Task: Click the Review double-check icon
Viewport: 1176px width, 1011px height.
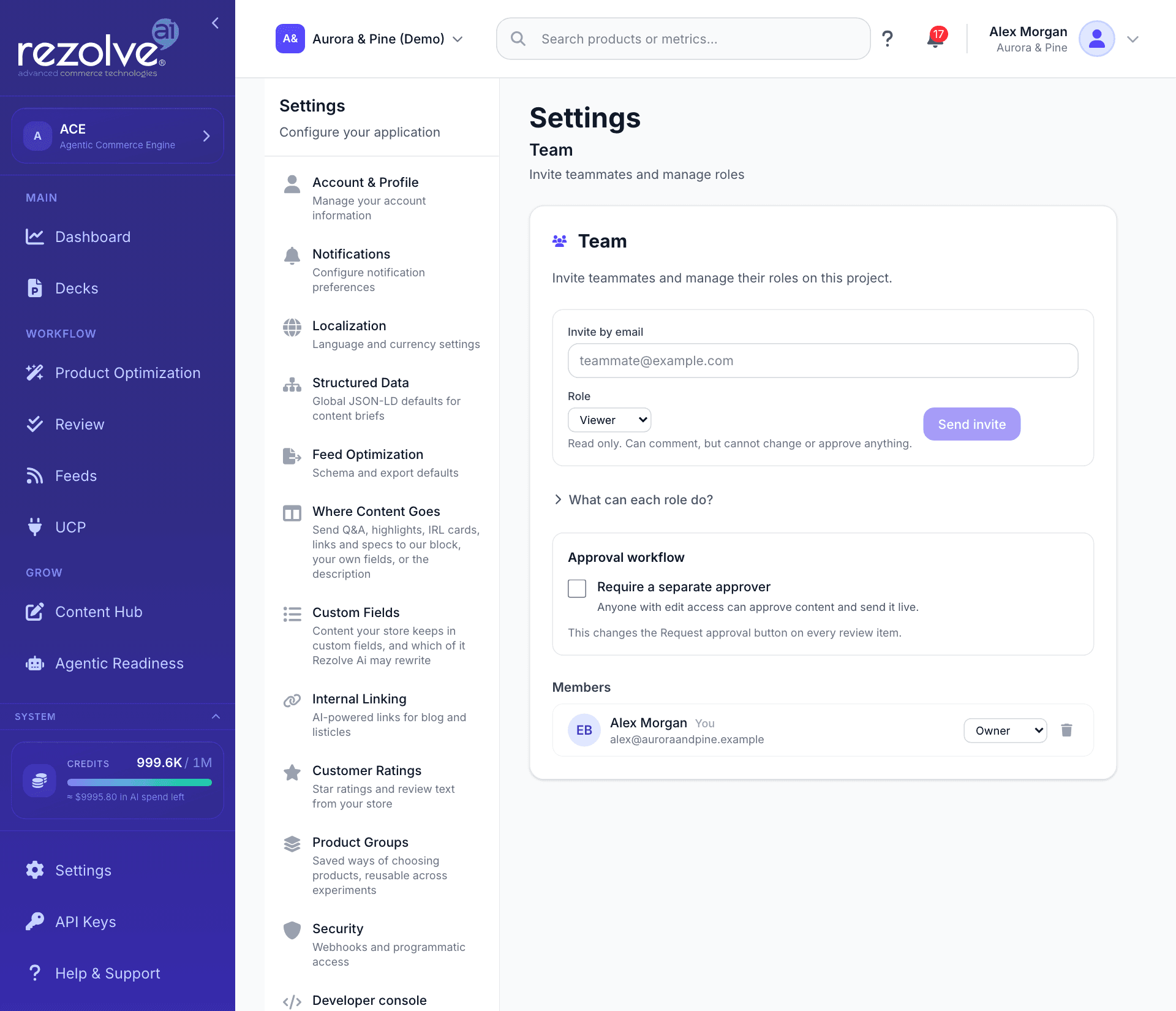Action: (35, 424)
